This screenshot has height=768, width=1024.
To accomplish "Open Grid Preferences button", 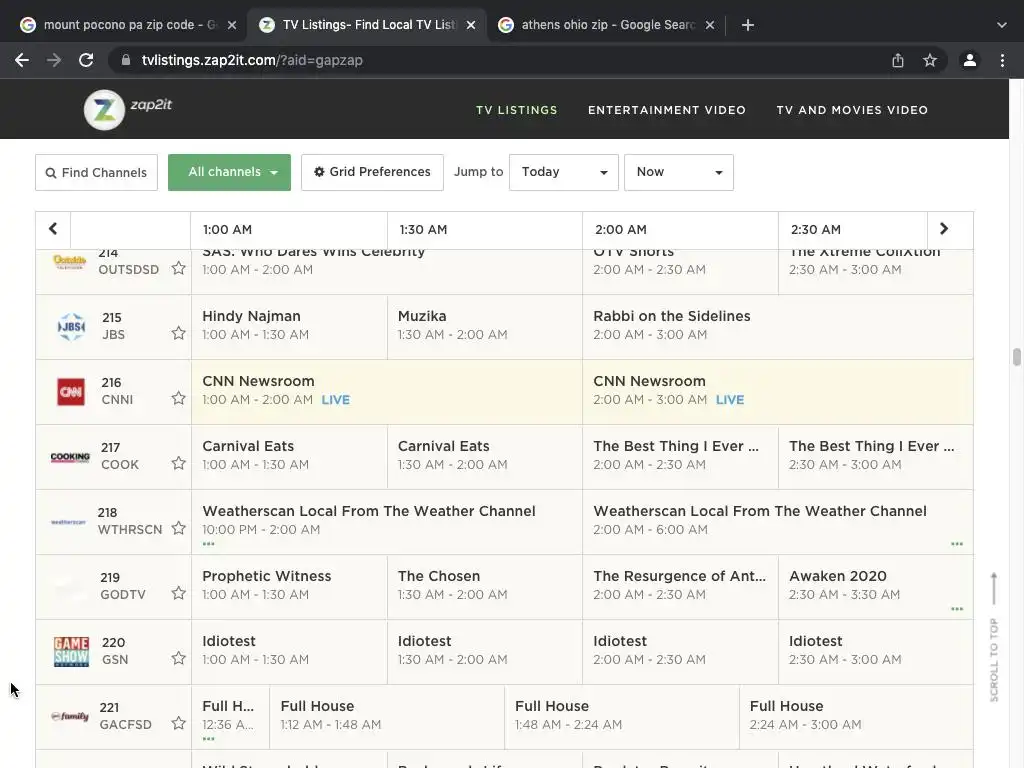I will [x=372, y=172].
